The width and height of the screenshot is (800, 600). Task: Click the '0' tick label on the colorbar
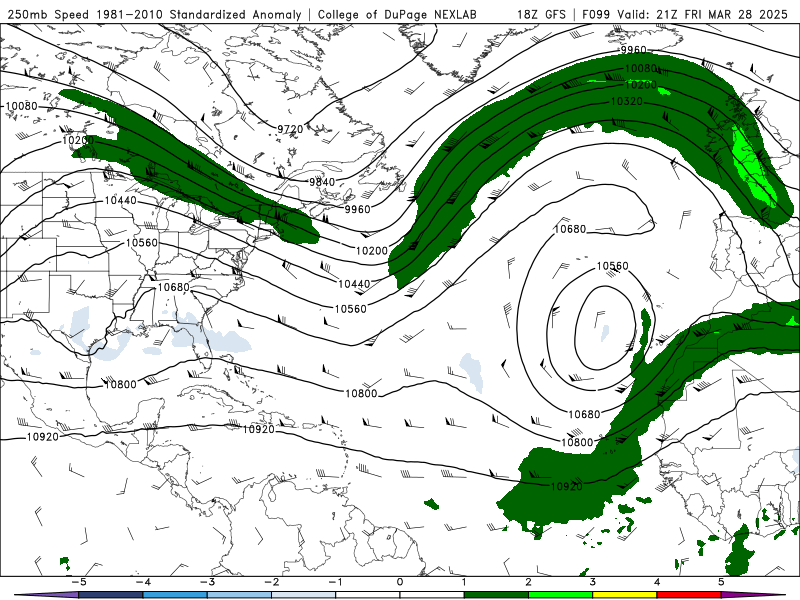click(399, 582)
